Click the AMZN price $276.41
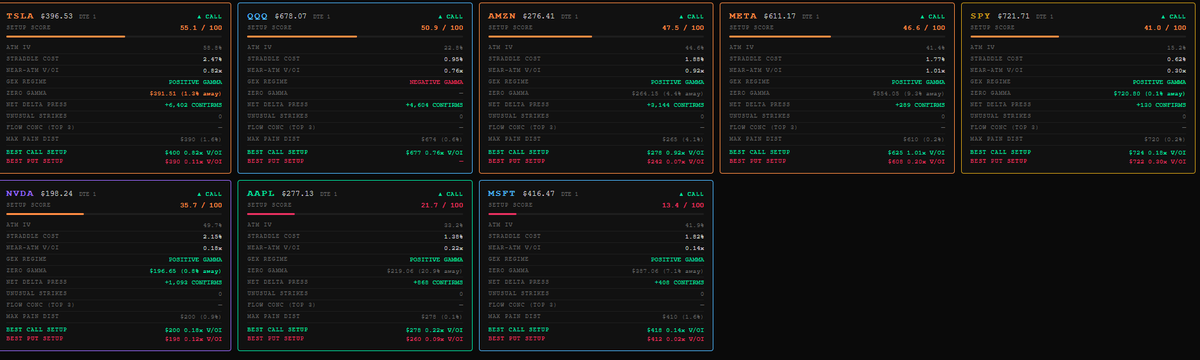The image size is (1200, 360). click(x=538, y=17)
